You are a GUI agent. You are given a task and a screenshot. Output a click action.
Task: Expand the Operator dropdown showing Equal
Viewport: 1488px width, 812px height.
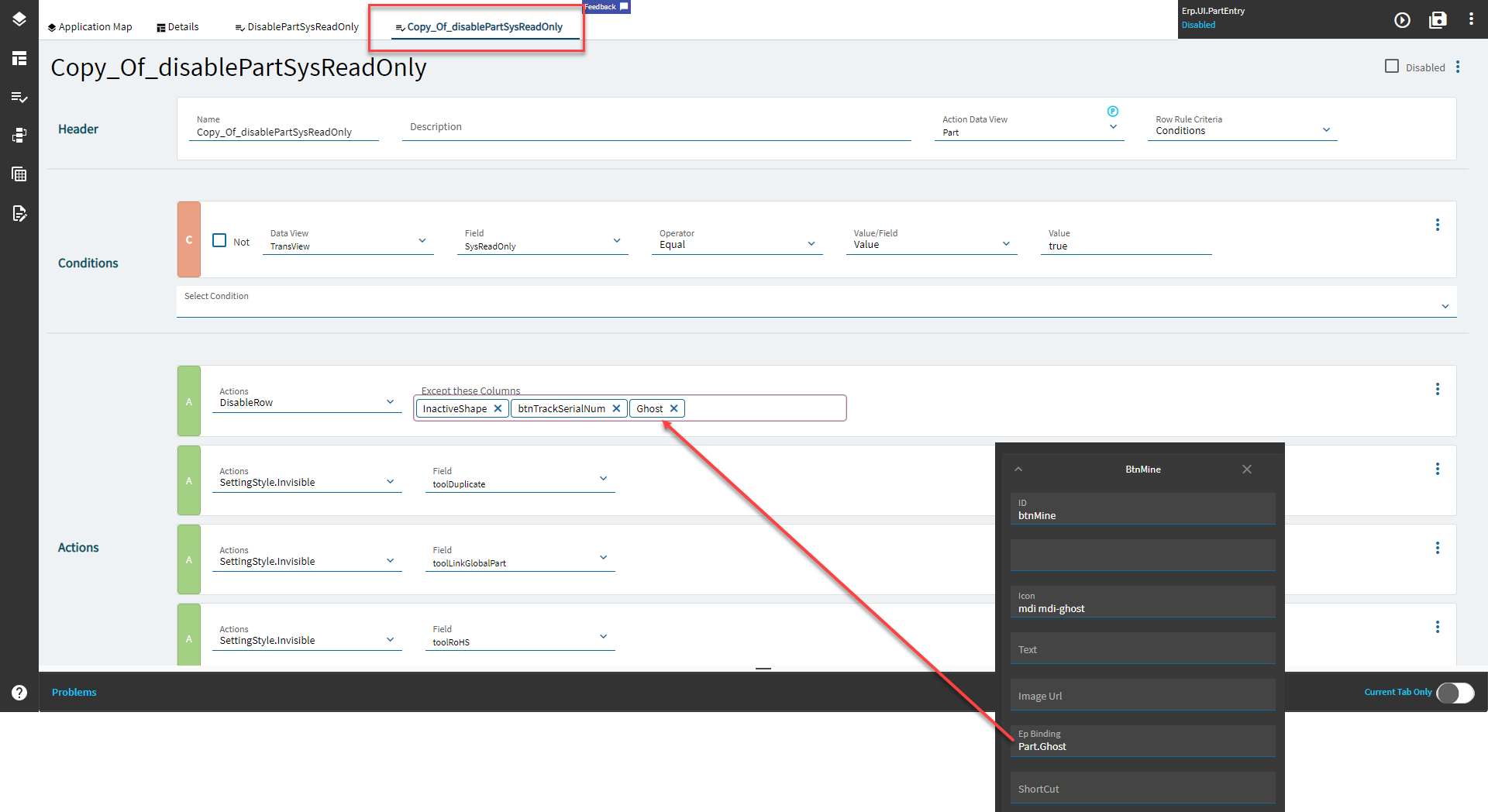tap(811, 243)
